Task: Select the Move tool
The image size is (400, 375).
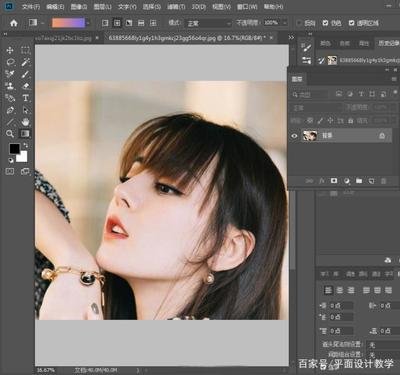Action: click(10, 50)
